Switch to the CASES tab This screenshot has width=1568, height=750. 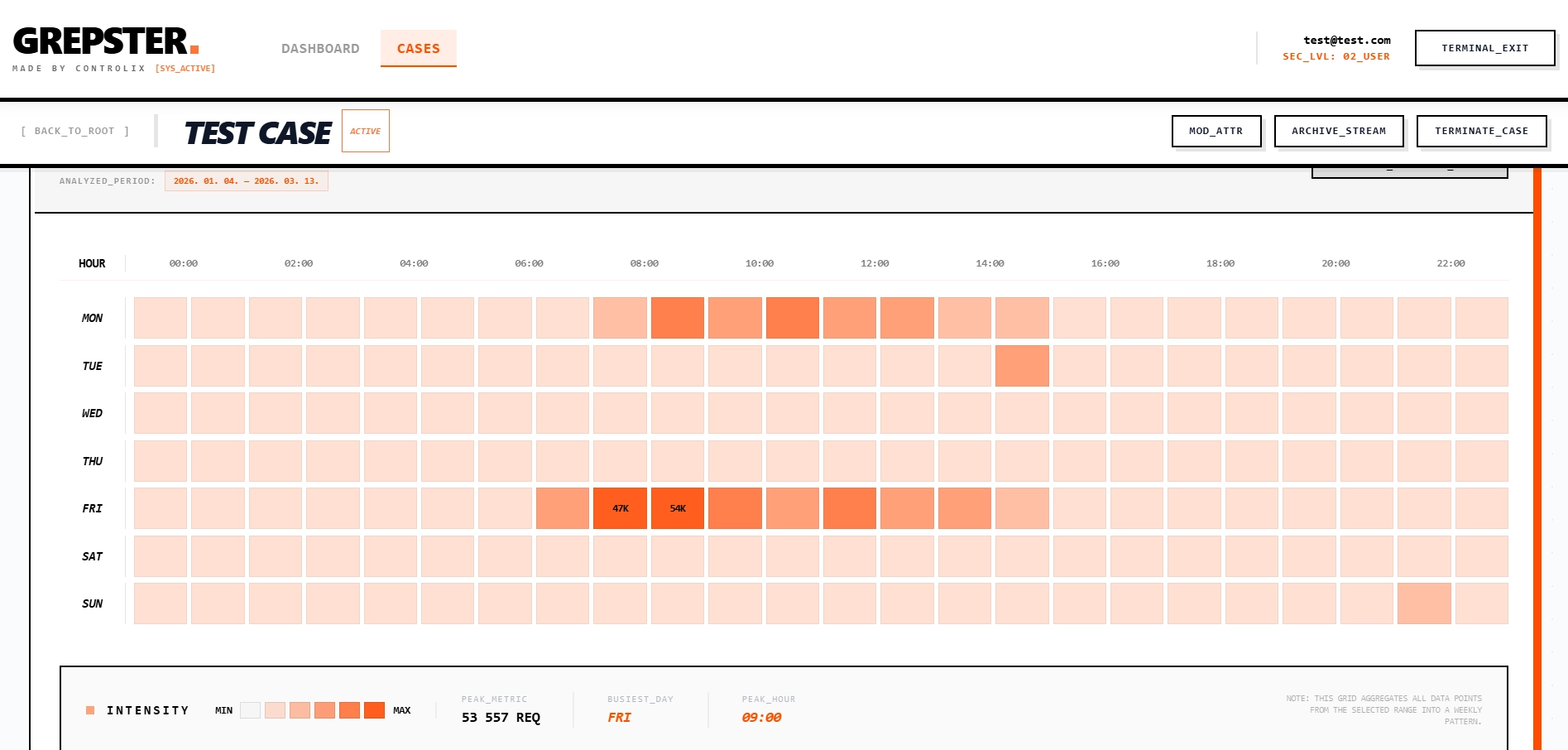[x=418, y=49]
